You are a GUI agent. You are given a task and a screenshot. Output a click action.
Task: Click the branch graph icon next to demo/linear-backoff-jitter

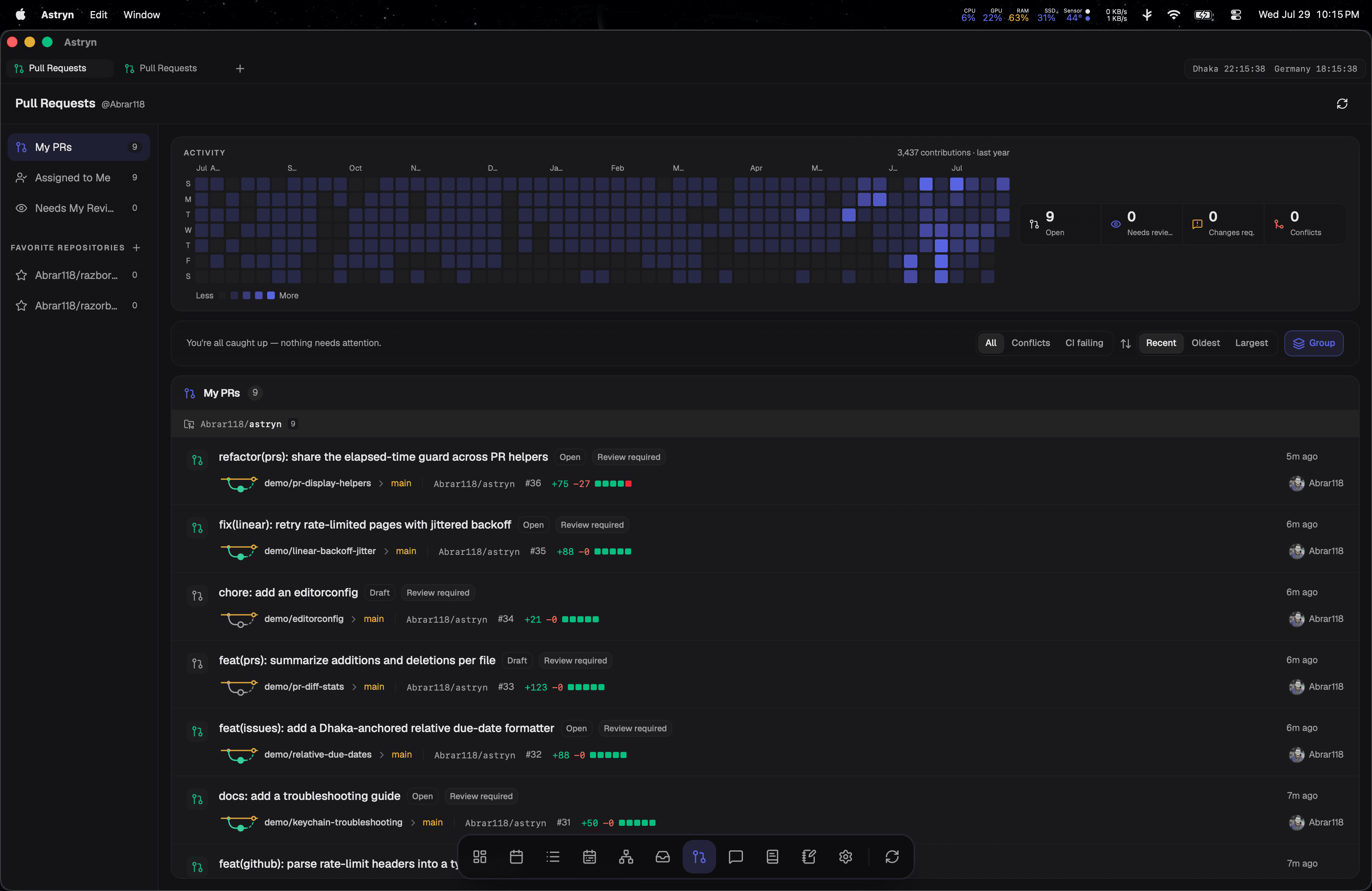pyautogui.click(x=239, y=551)
